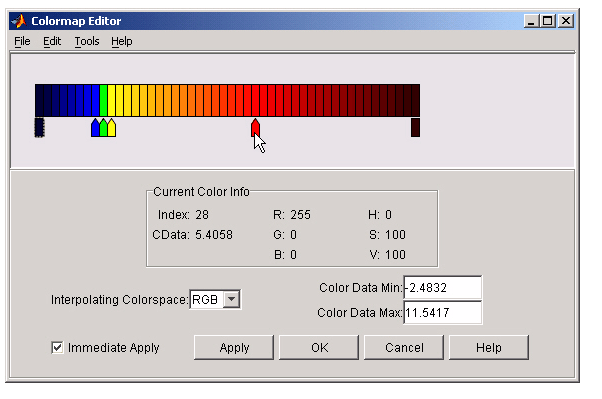Select the red color node marker
602x399 pixels.
click(x=255, y=127)
